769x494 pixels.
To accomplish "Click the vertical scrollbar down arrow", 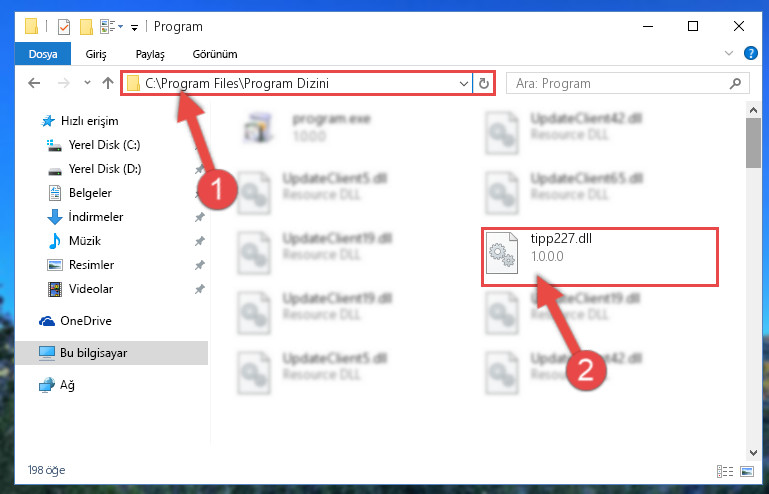I will pos(753,452).
